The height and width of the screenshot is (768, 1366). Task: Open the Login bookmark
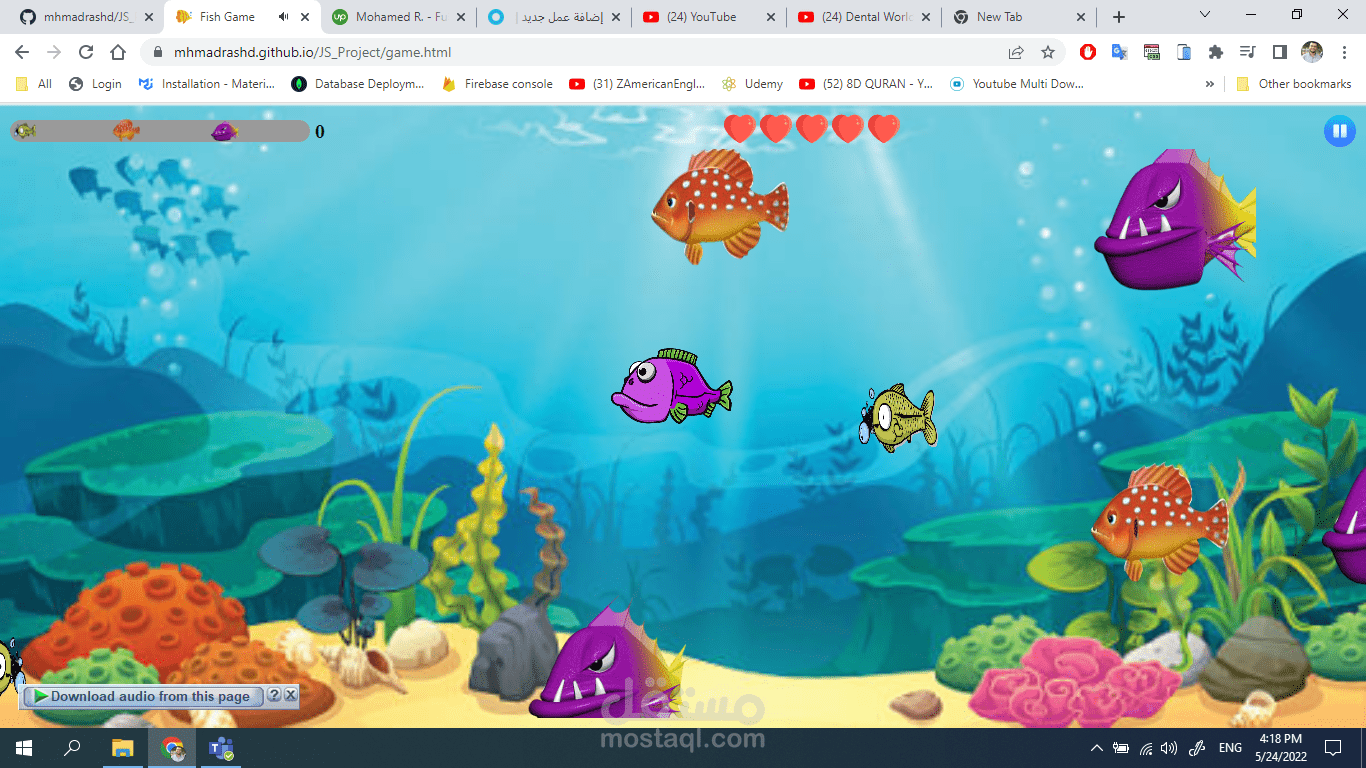[95, 84]
